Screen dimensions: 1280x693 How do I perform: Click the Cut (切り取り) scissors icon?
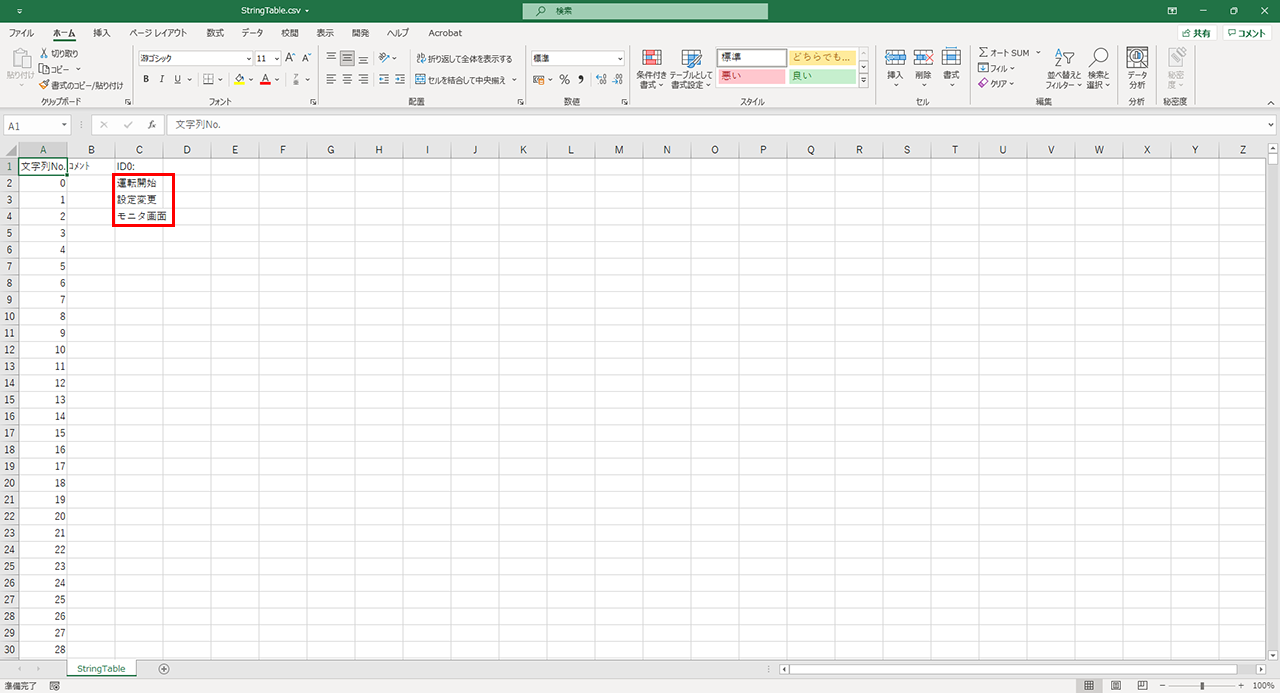[x=45, y=53]
